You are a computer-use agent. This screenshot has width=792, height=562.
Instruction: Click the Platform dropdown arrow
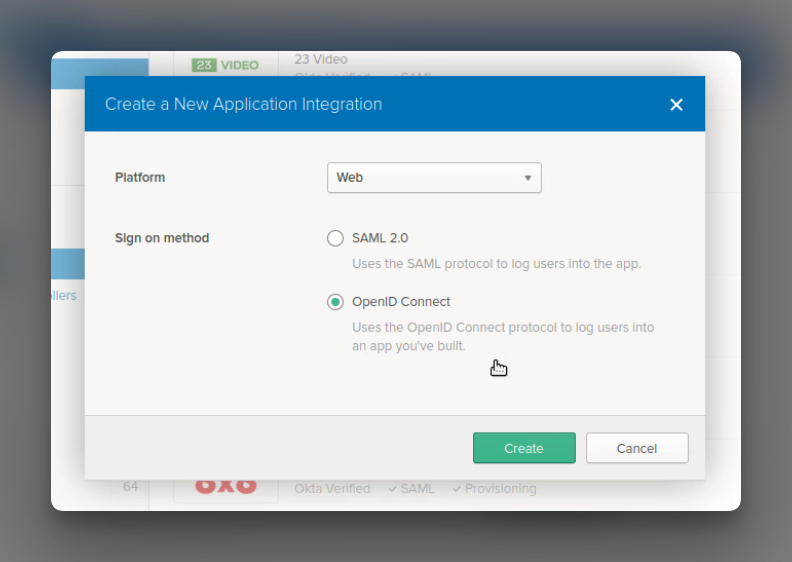coord(527,178)
